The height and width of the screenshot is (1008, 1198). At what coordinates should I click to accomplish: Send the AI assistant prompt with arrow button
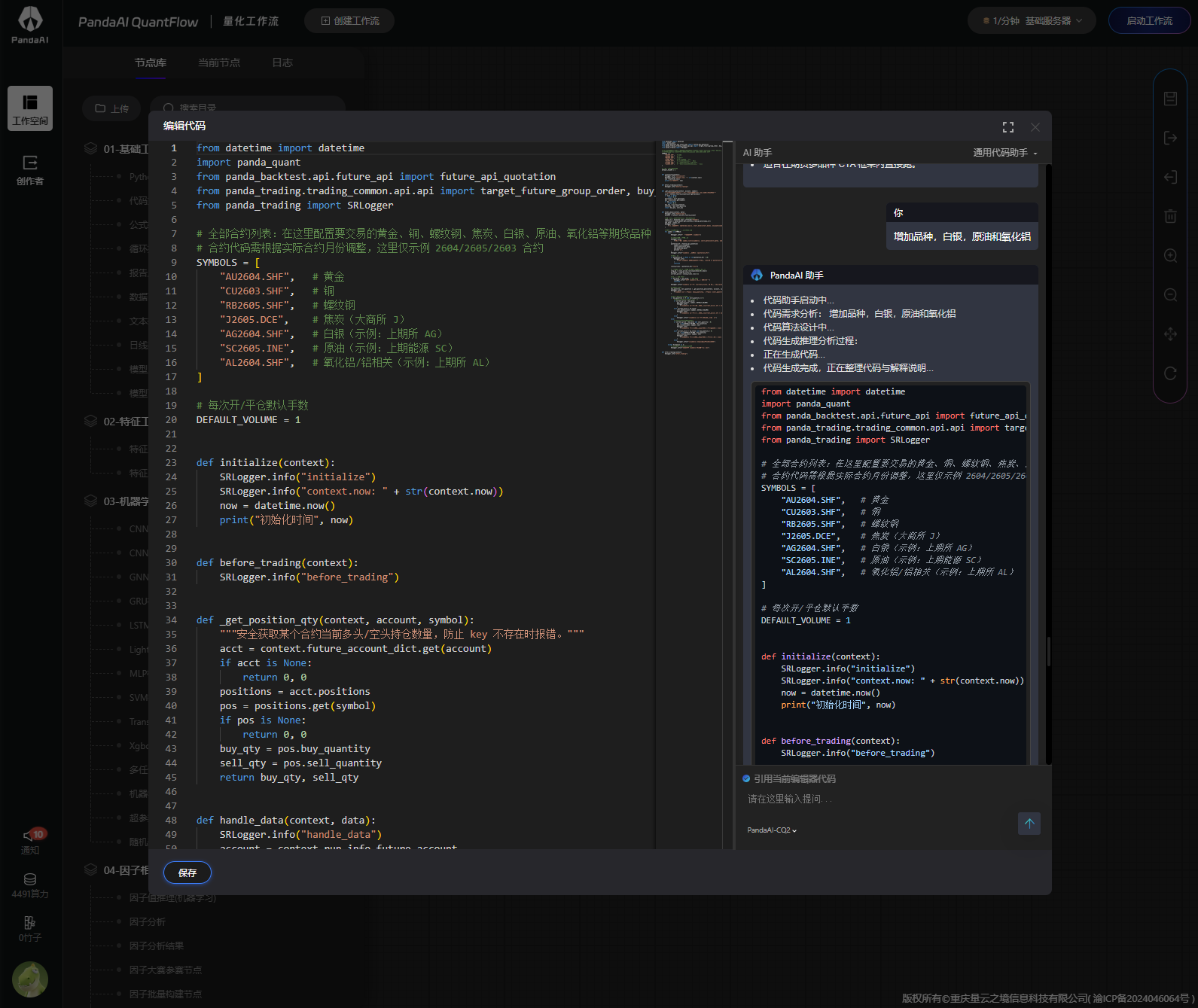point(1029,823)
